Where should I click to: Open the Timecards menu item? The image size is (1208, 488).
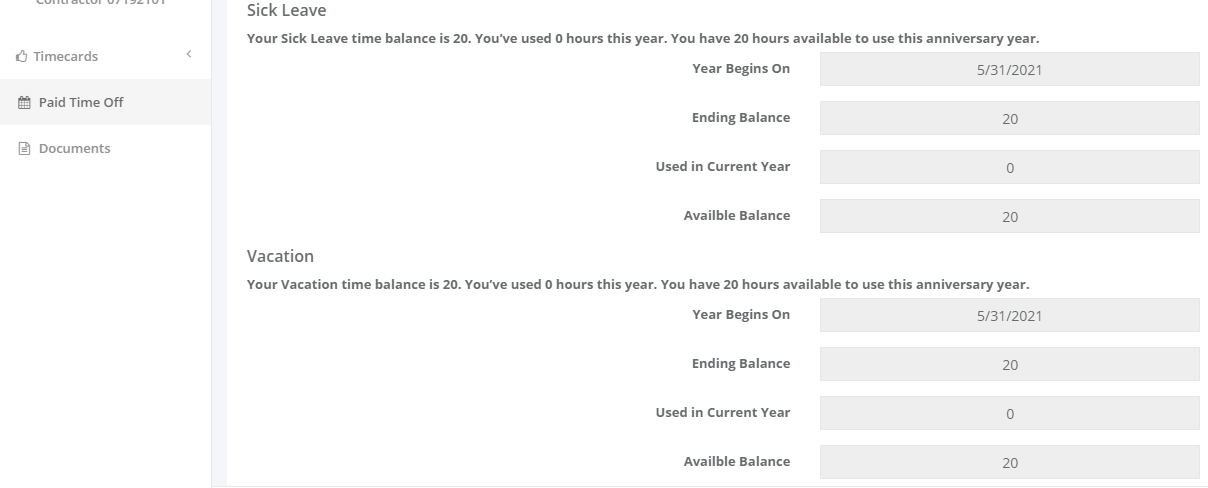[x=105, y=56]
